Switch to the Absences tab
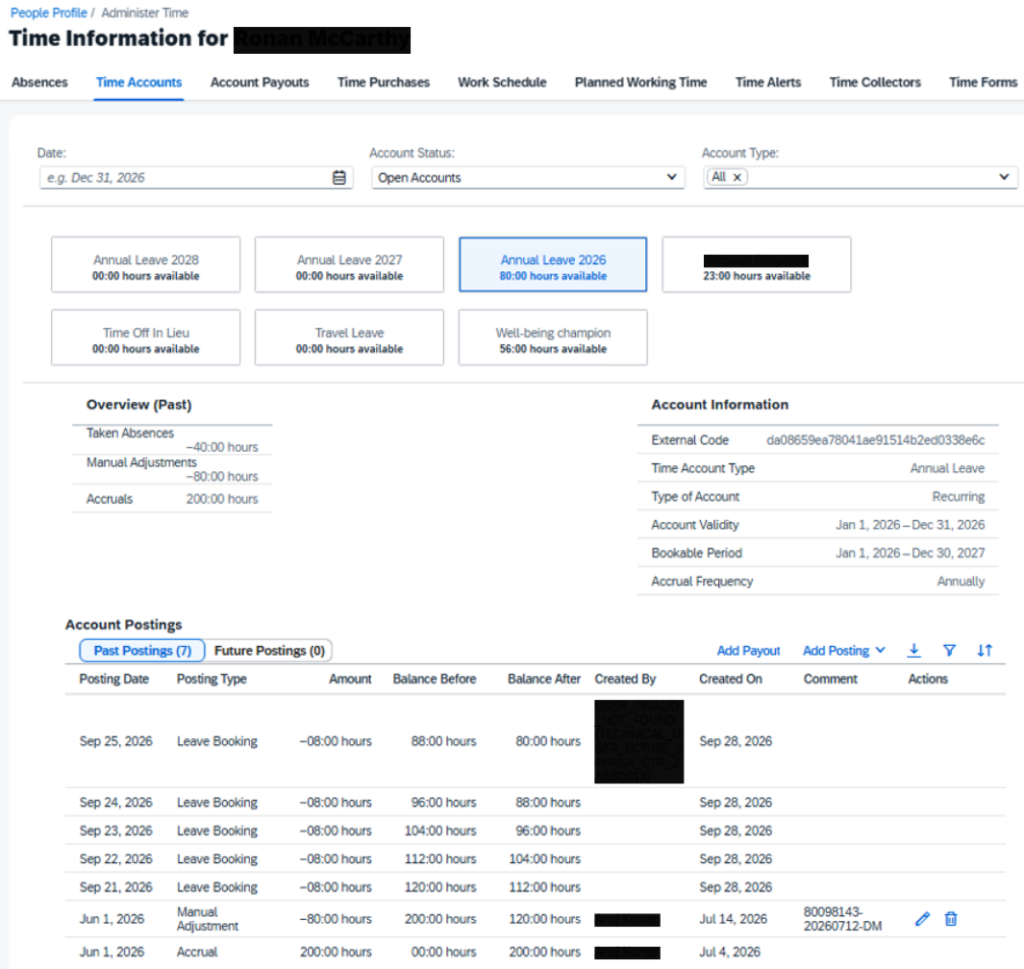The width and height of the screenshot is (1024, 969). click(40, 82)
